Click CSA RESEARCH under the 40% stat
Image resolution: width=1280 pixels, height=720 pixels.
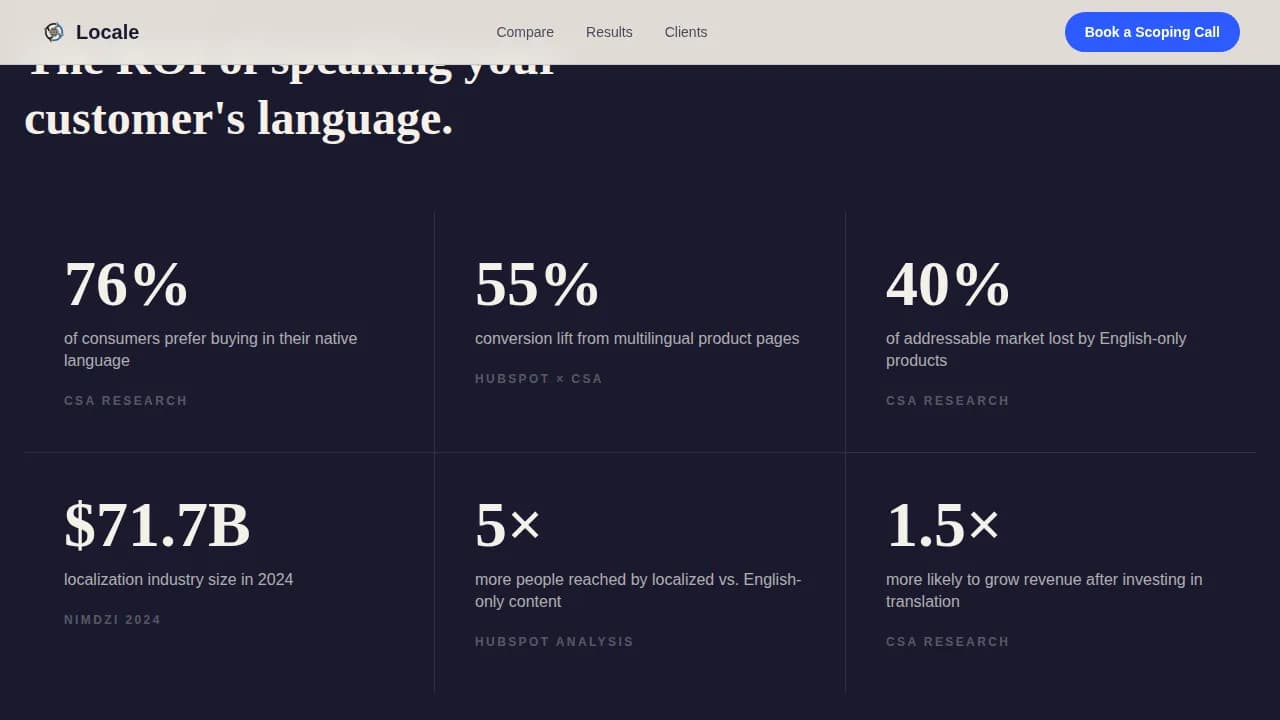947,400
